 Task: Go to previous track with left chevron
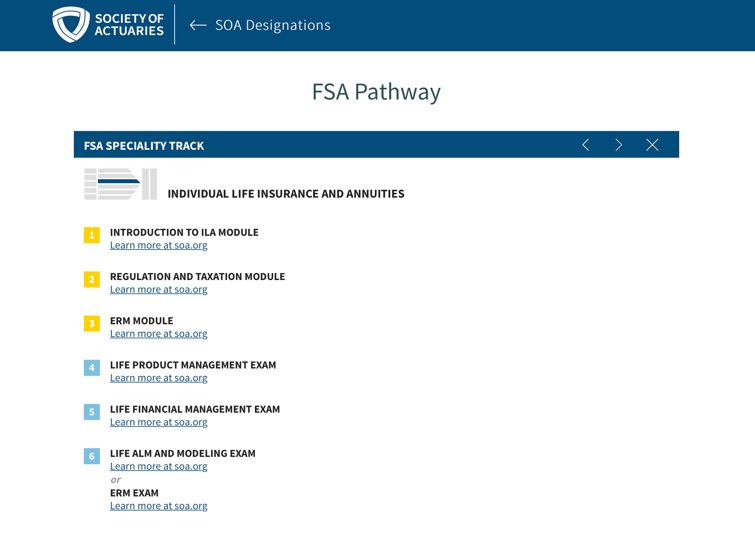[586, 145]
